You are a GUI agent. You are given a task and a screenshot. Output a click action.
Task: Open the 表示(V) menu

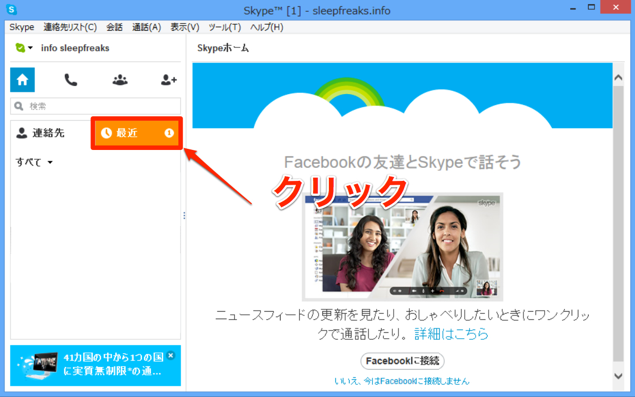(185, 27)
